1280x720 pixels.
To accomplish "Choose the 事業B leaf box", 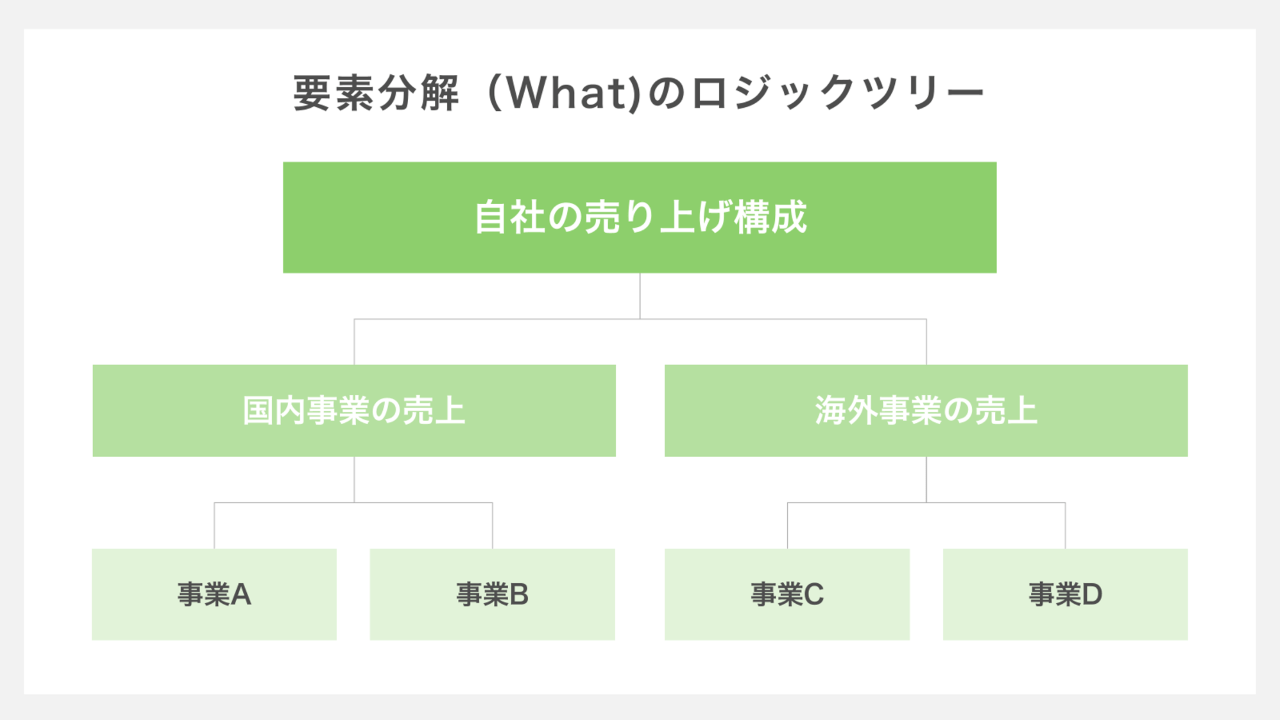I will coord(492,594).
